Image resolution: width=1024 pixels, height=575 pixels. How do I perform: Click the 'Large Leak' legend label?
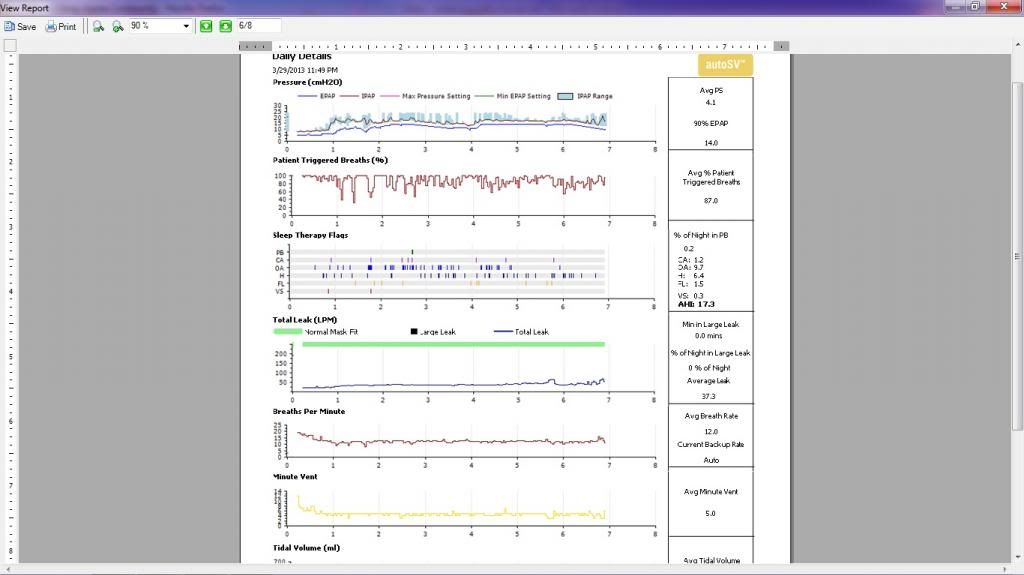(438, 332)
